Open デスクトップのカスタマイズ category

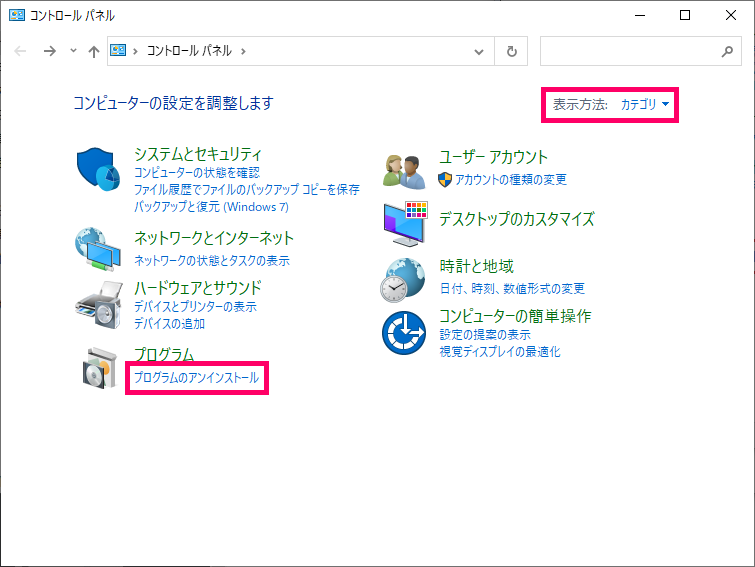pyautogui.click(x=517, y=219)
